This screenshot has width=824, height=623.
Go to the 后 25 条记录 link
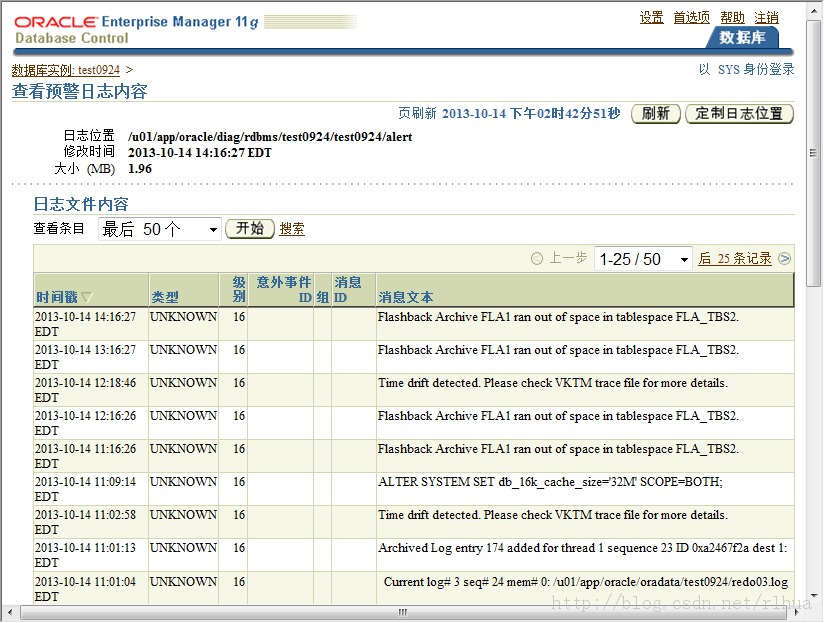[735, 259]
